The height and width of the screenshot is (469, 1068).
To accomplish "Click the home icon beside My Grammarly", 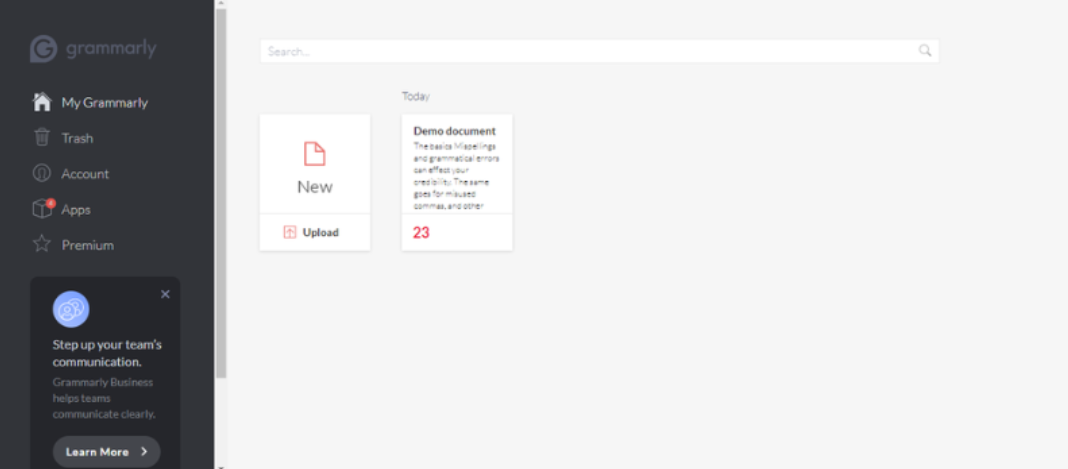I will pos(42,102).
